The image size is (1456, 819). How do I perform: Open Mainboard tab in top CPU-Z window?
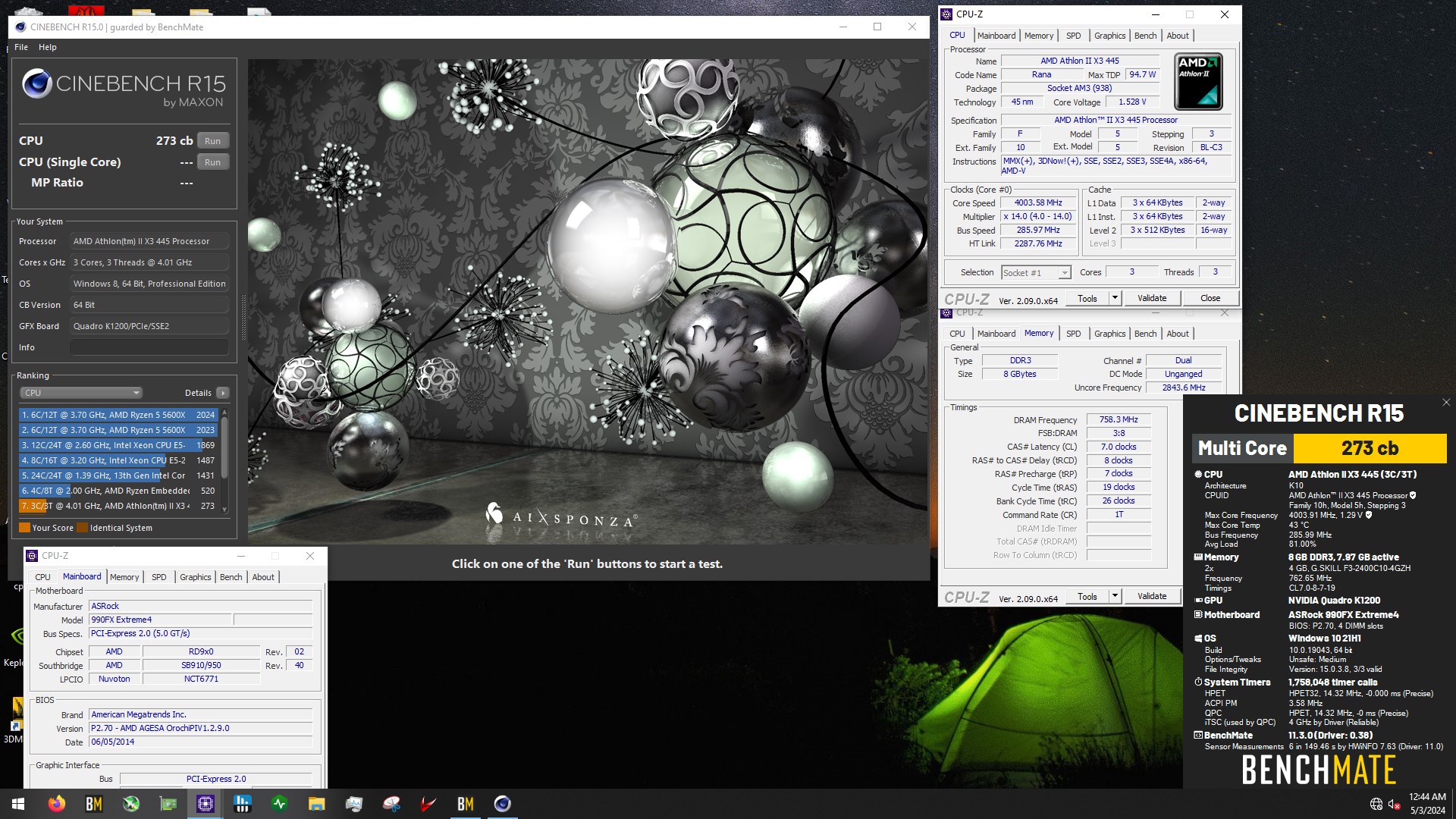(996, 36)
